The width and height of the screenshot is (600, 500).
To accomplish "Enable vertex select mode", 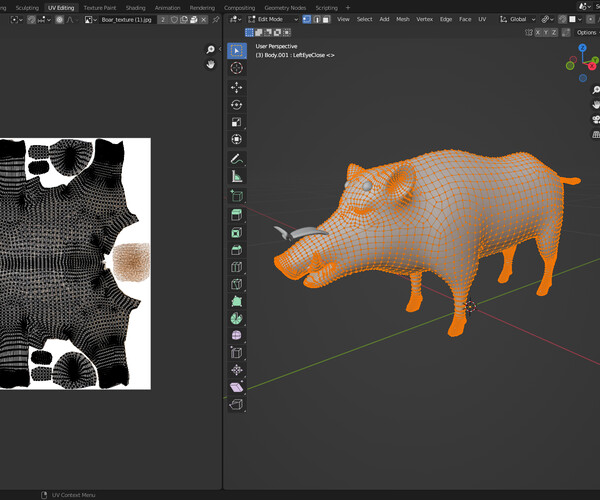I will point(307,19).
